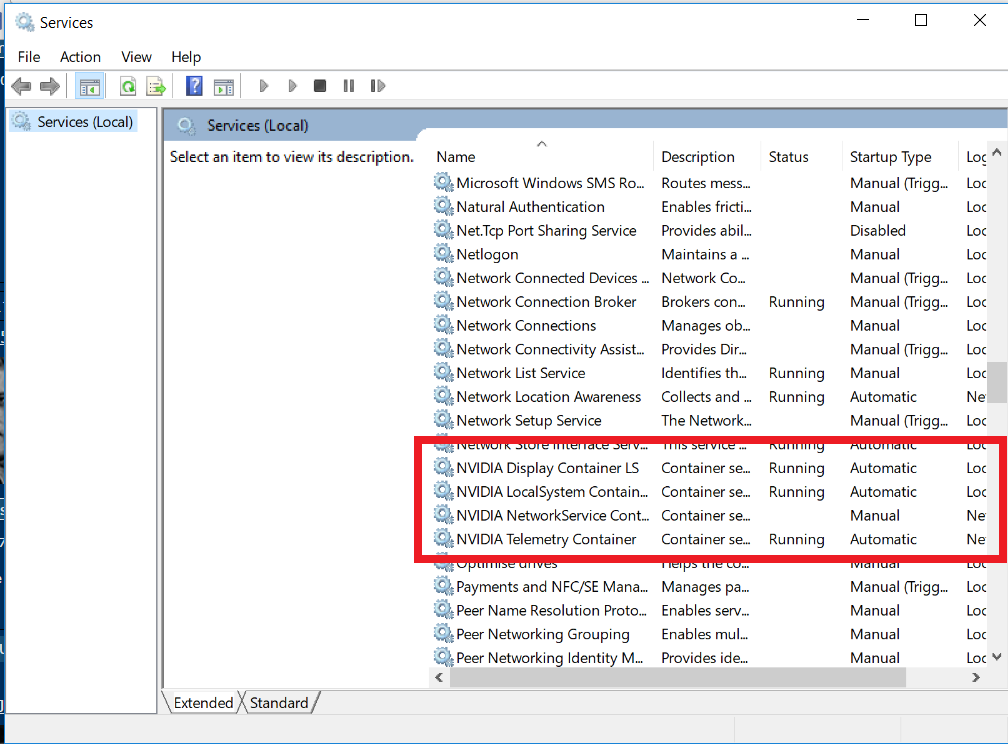Switch to the Standard tab
The height and width of the screenshot is (744, 1008).
tap(279, 703)
